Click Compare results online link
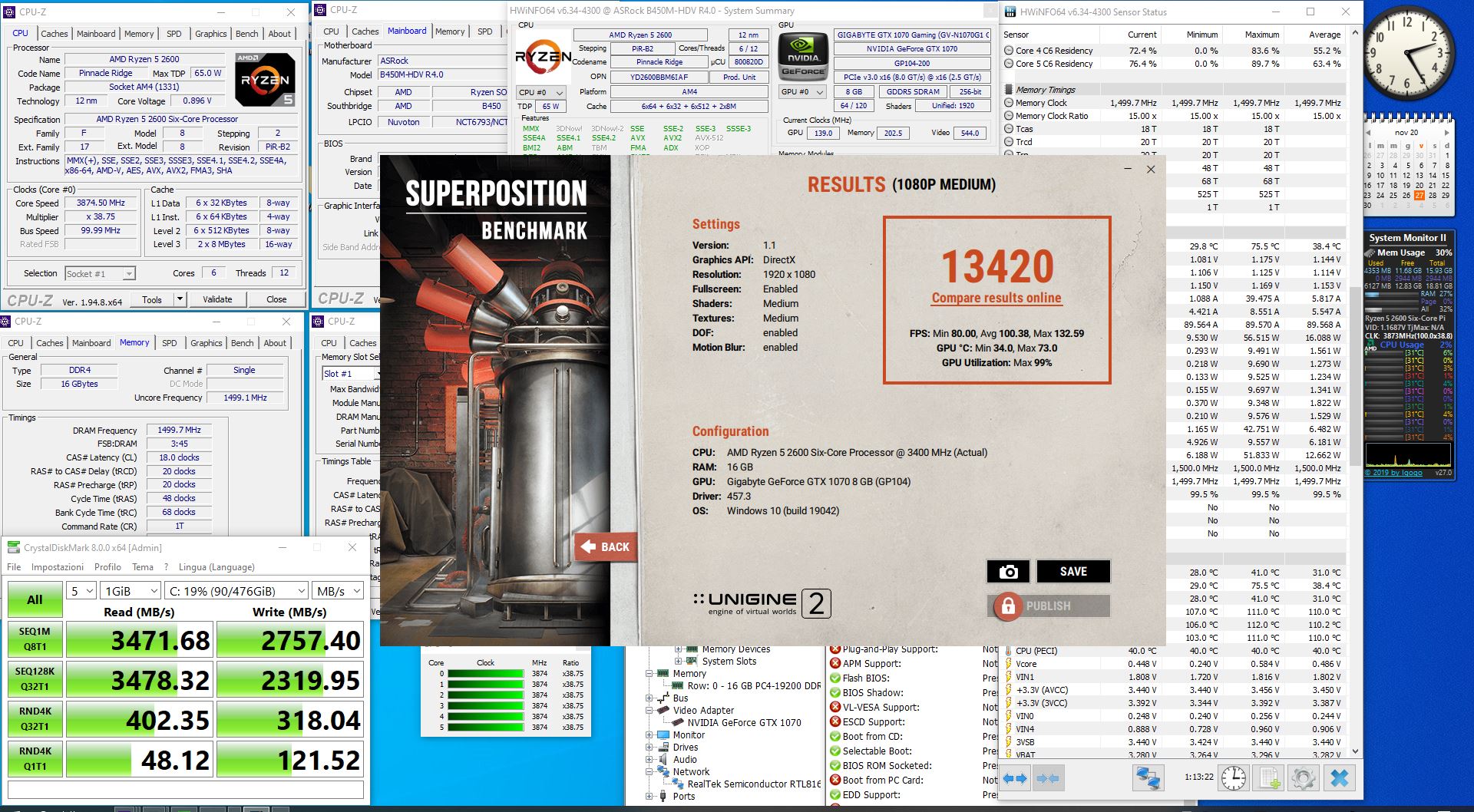Viewport: 1474px width, 812px height. pos(996,298)
